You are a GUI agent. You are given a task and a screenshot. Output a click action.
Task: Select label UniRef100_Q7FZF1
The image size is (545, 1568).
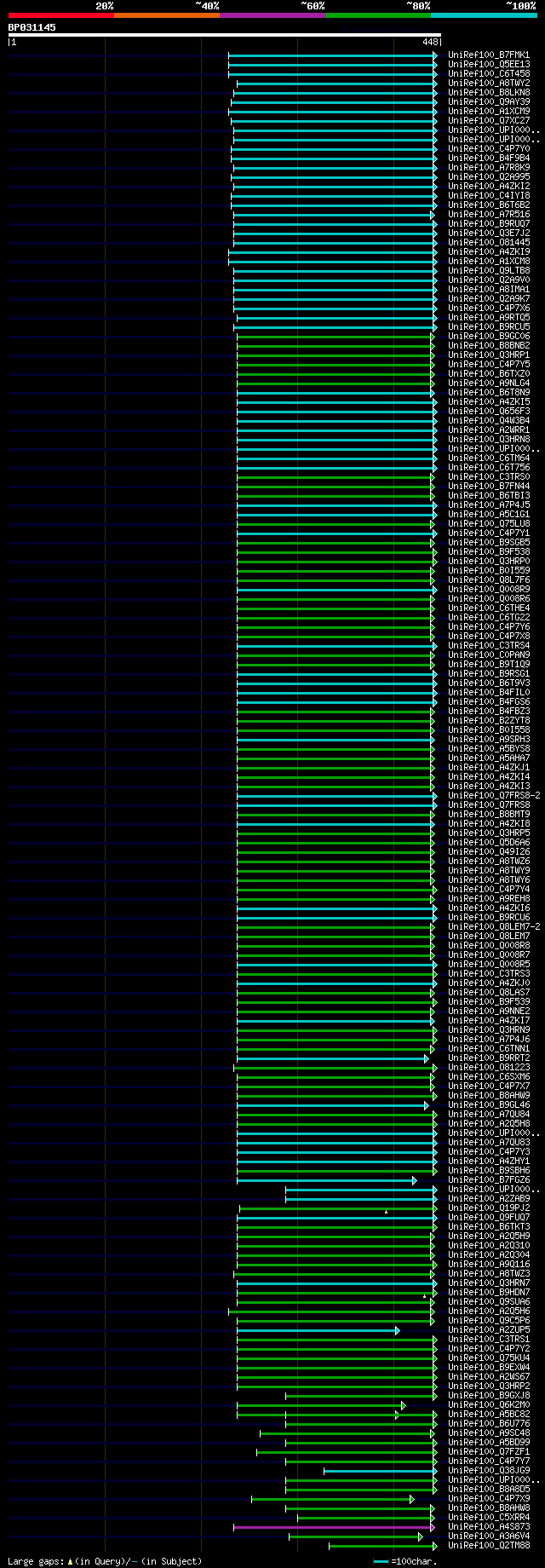489,1451
